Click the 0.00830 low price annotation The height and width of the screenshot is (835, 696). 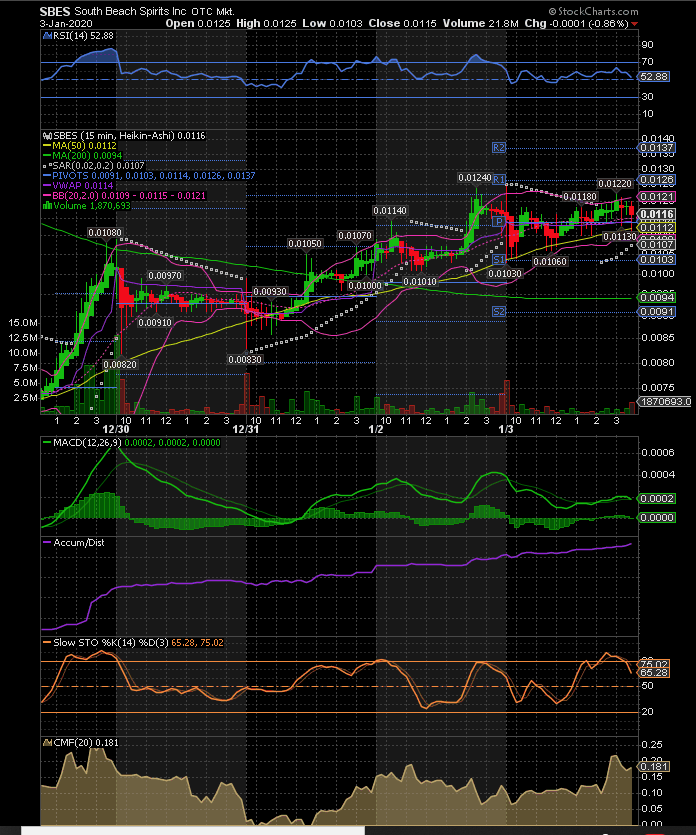coord(245,359)
